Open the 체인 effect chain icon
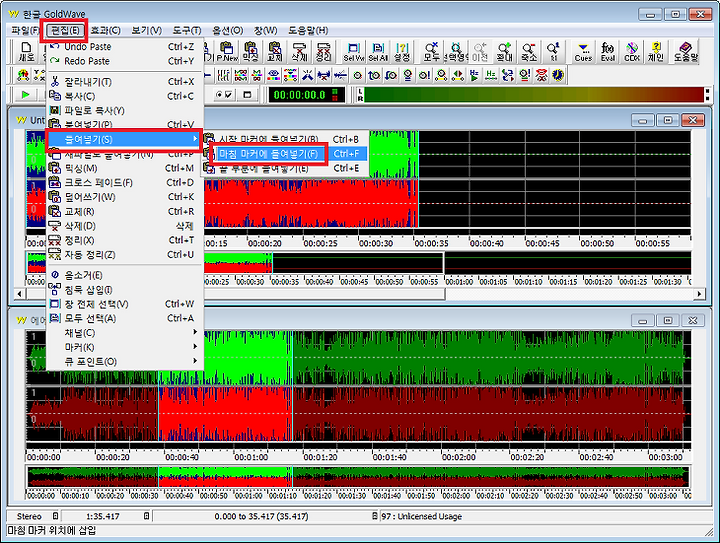 click(x=656, y=51)
